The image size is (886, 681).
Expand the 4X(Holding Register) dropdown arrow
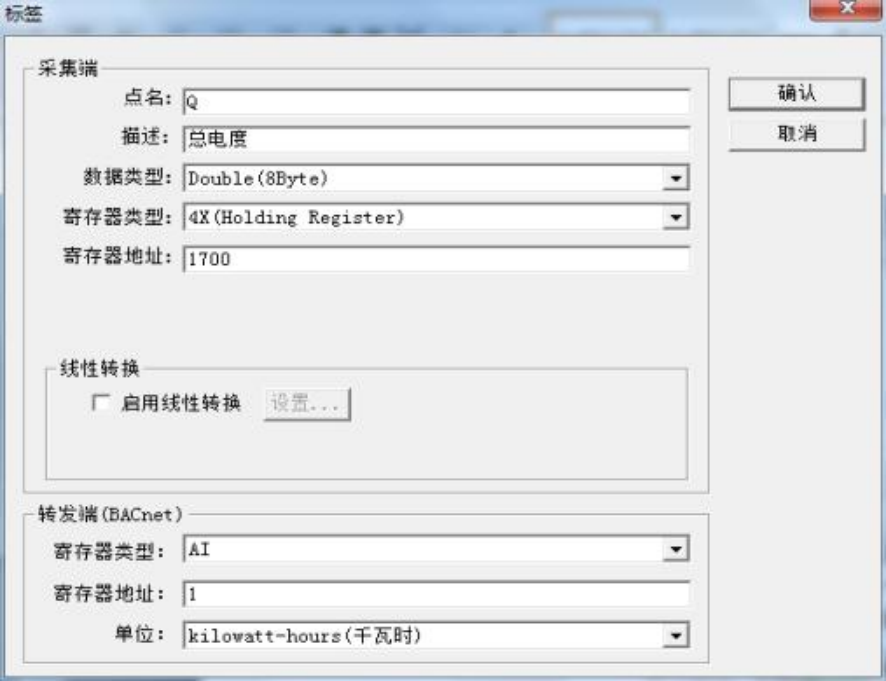[x=675, y=217]
